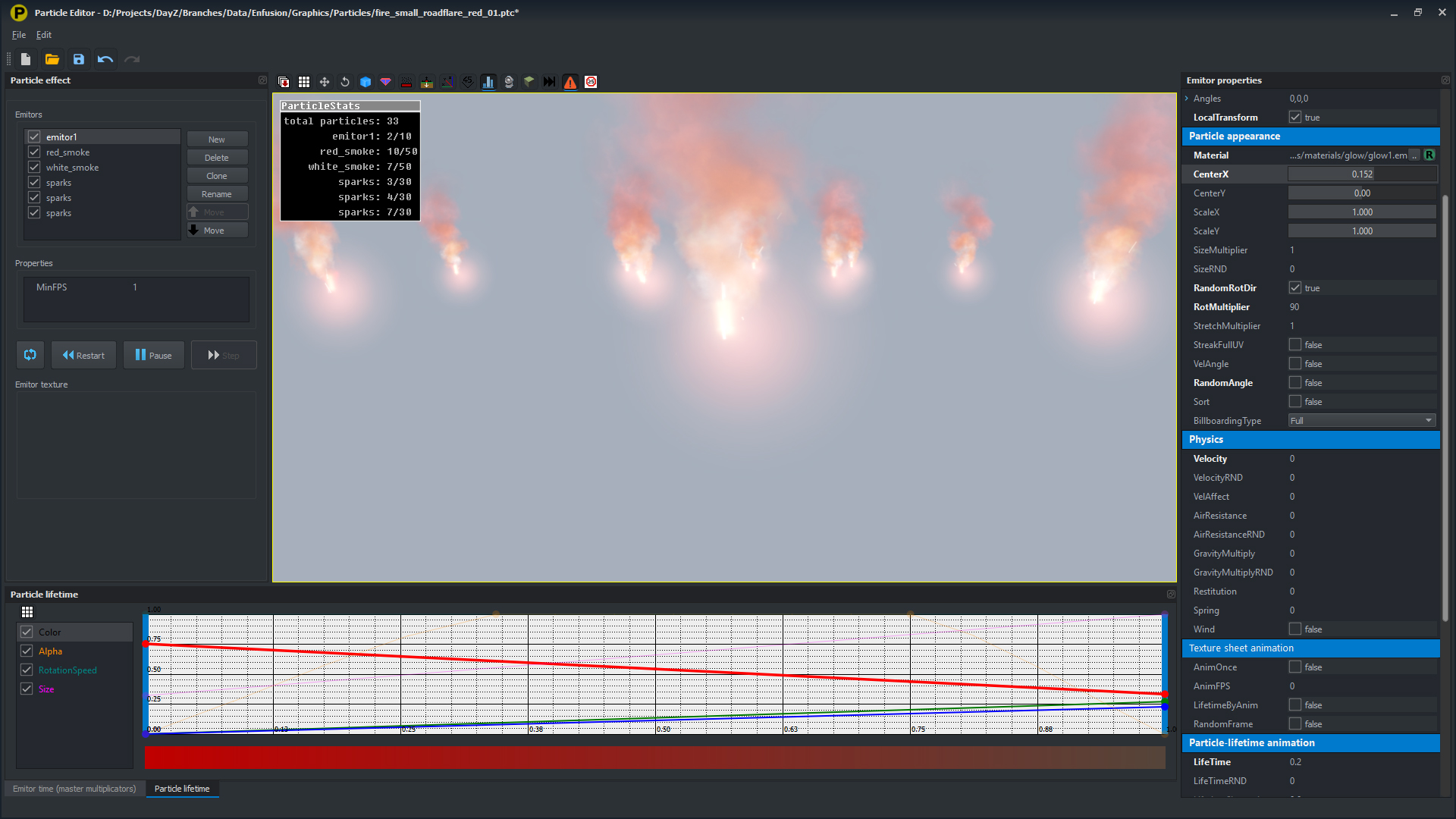Click the warning/alert indicator icon
Image resolution: width=1456 pixels, height=819 pixels.
(570, 81)
